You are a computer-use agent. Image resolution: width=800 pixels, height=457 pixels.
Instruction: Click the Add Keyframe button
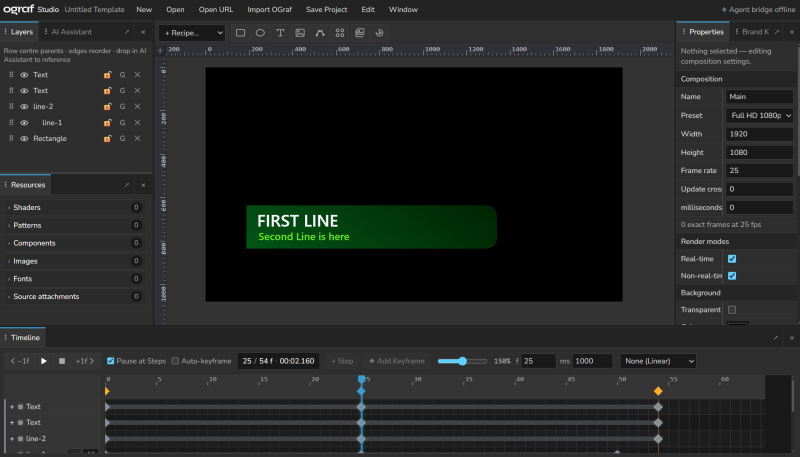397,361
